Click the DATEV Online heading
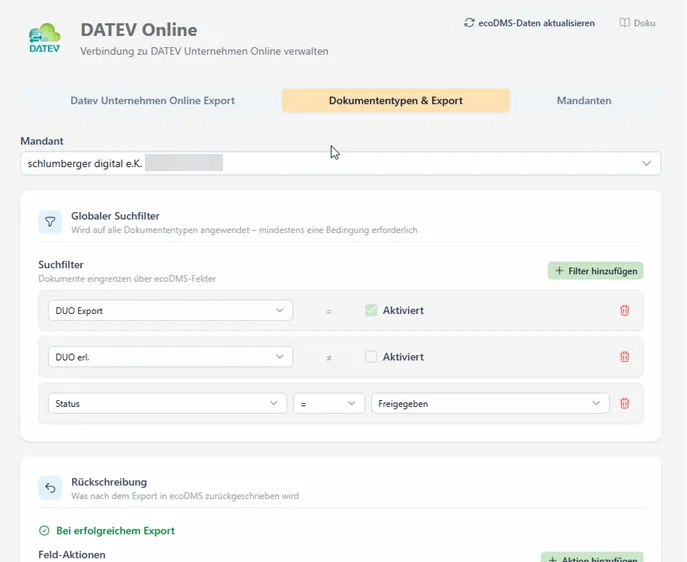687x562 pixels. pos(139,30)
